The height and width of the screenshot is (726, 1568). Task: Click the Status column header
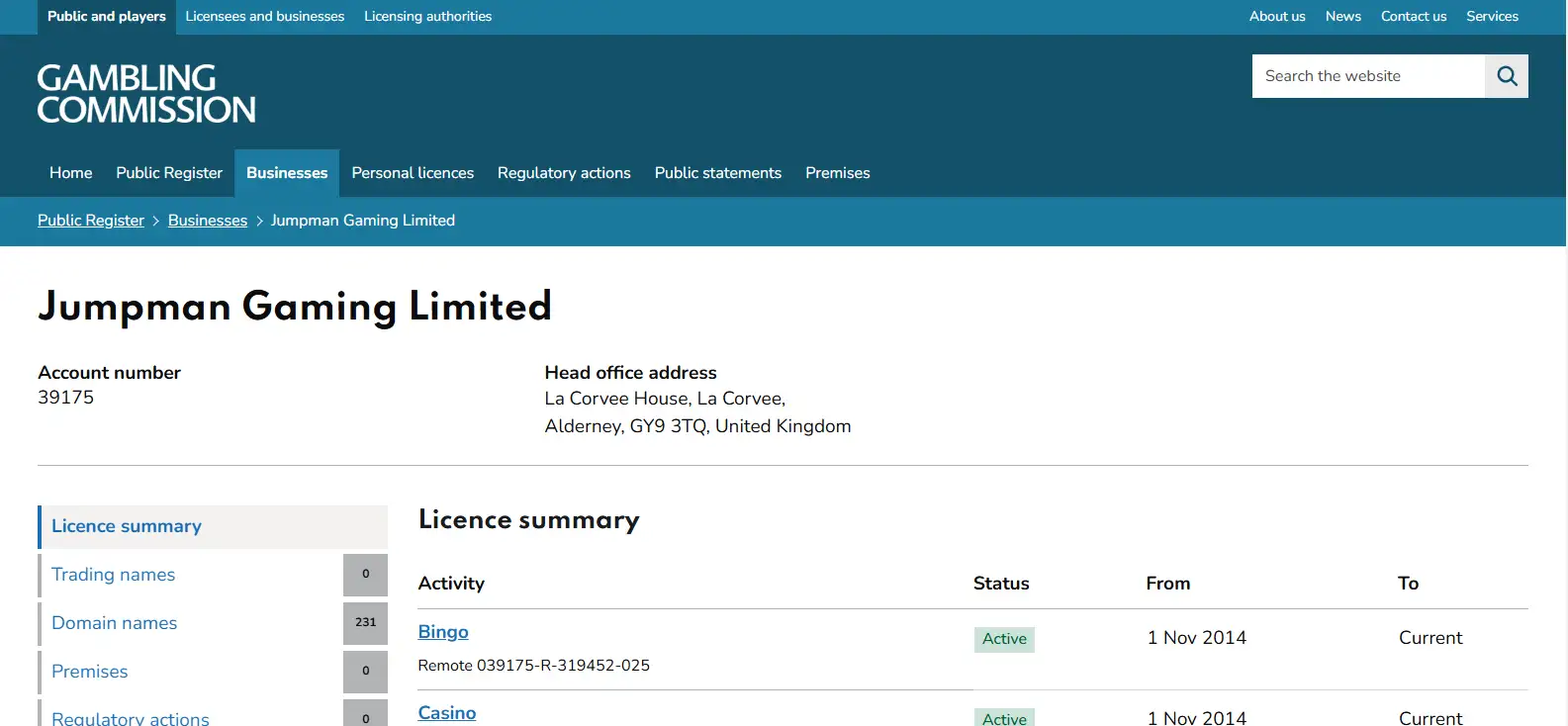point(1001,584)
